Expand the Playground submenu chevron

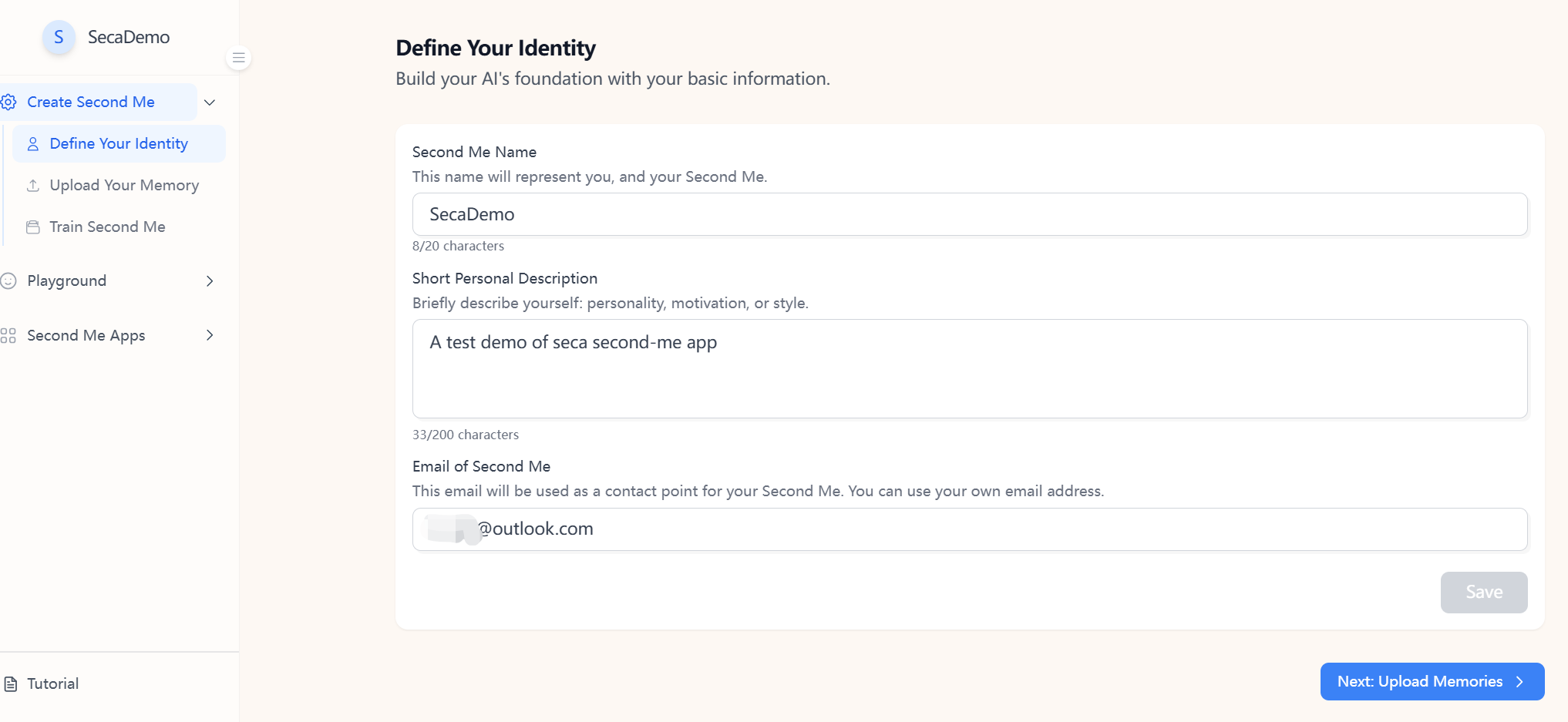pyautogui.click(x=210, y=281)
